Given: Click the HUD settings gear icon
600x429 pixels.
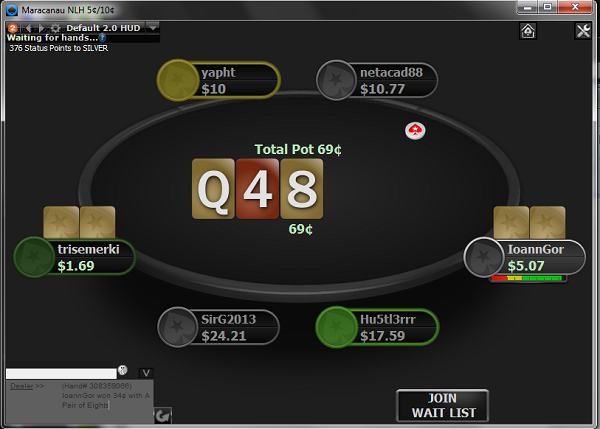Looking at the screenshot, I should 55,28.
